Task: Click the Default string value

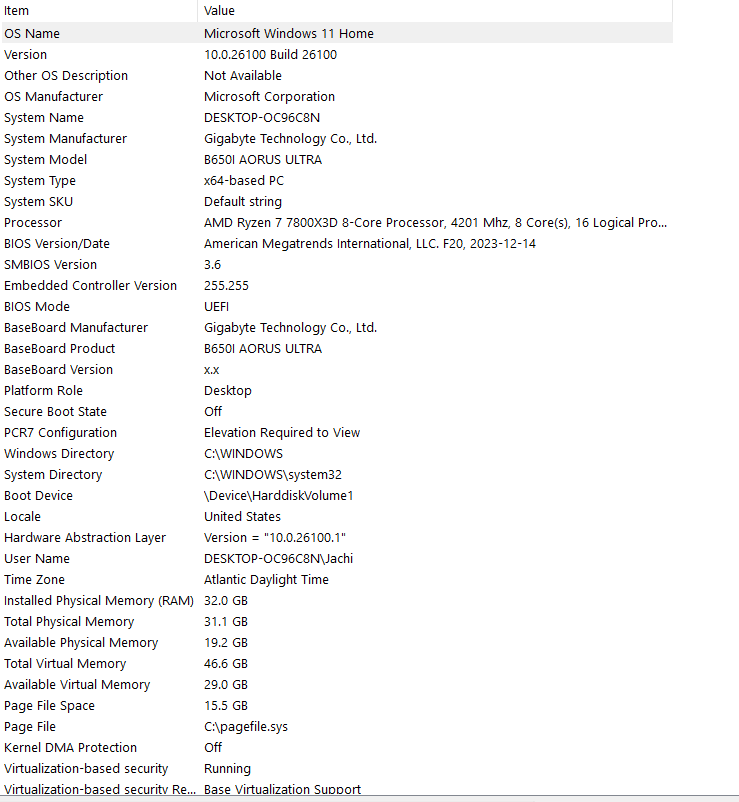Action: pos(242,202)
